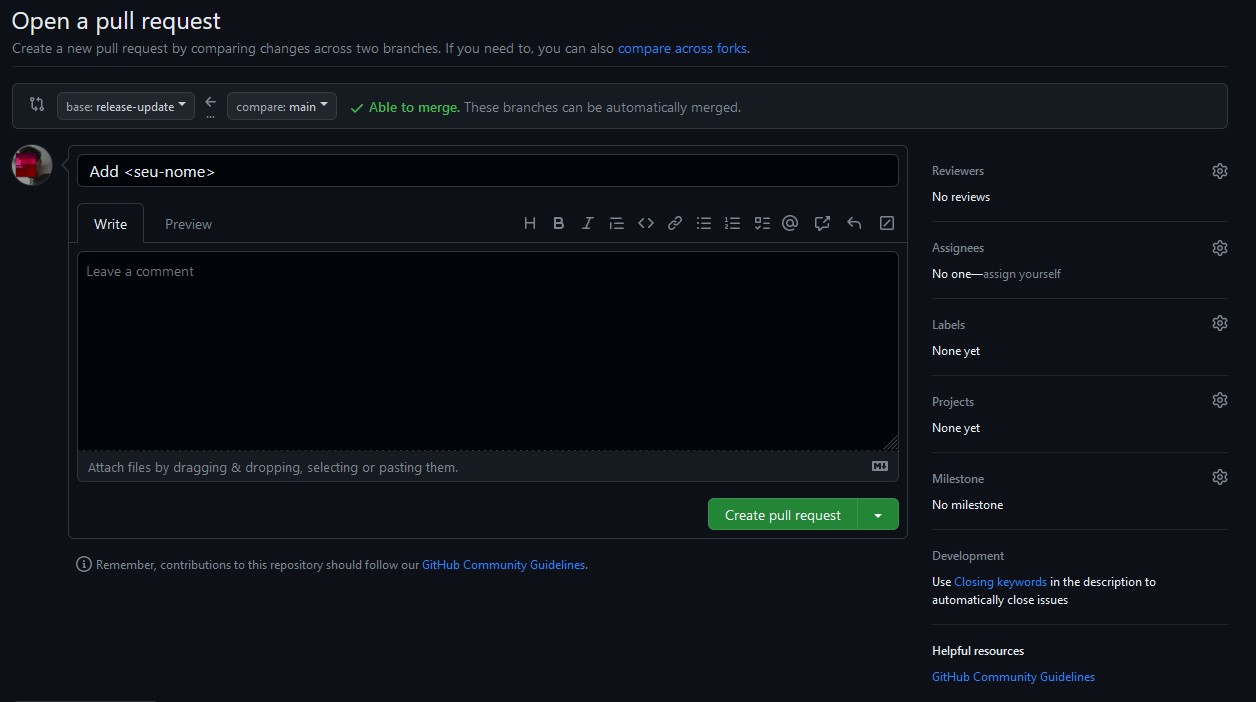Add a link via chain icon
The width and height of the screenshot is (1256, 702).
coord(675,223)
